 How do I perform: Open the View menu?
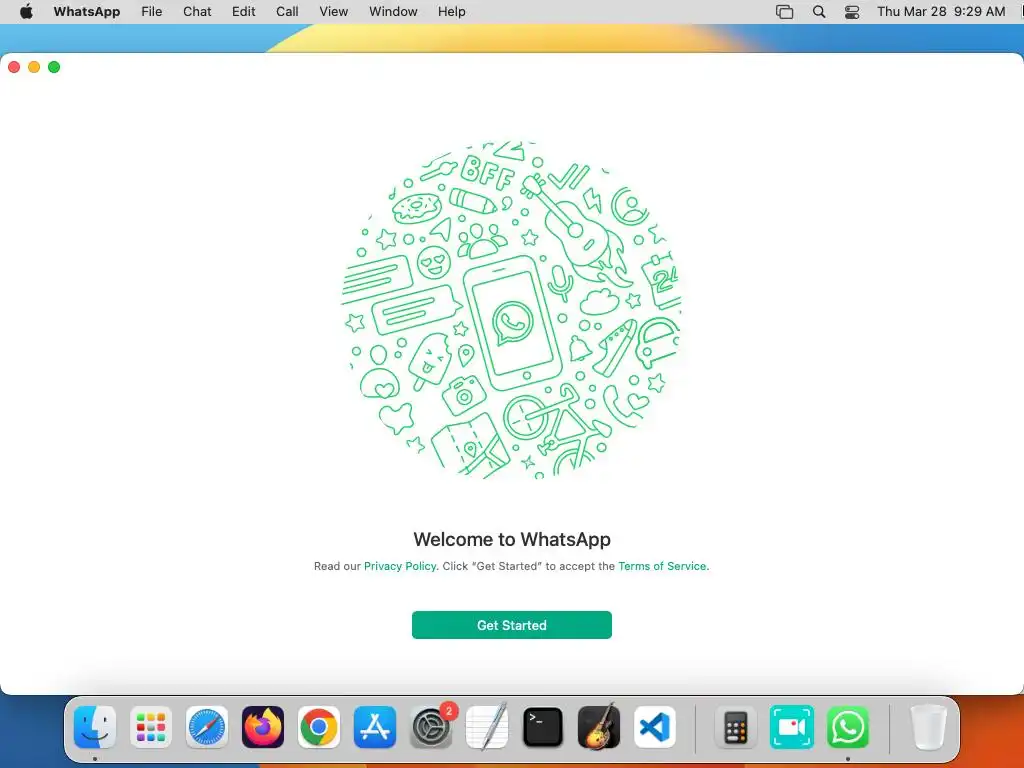tap(334, 12)
